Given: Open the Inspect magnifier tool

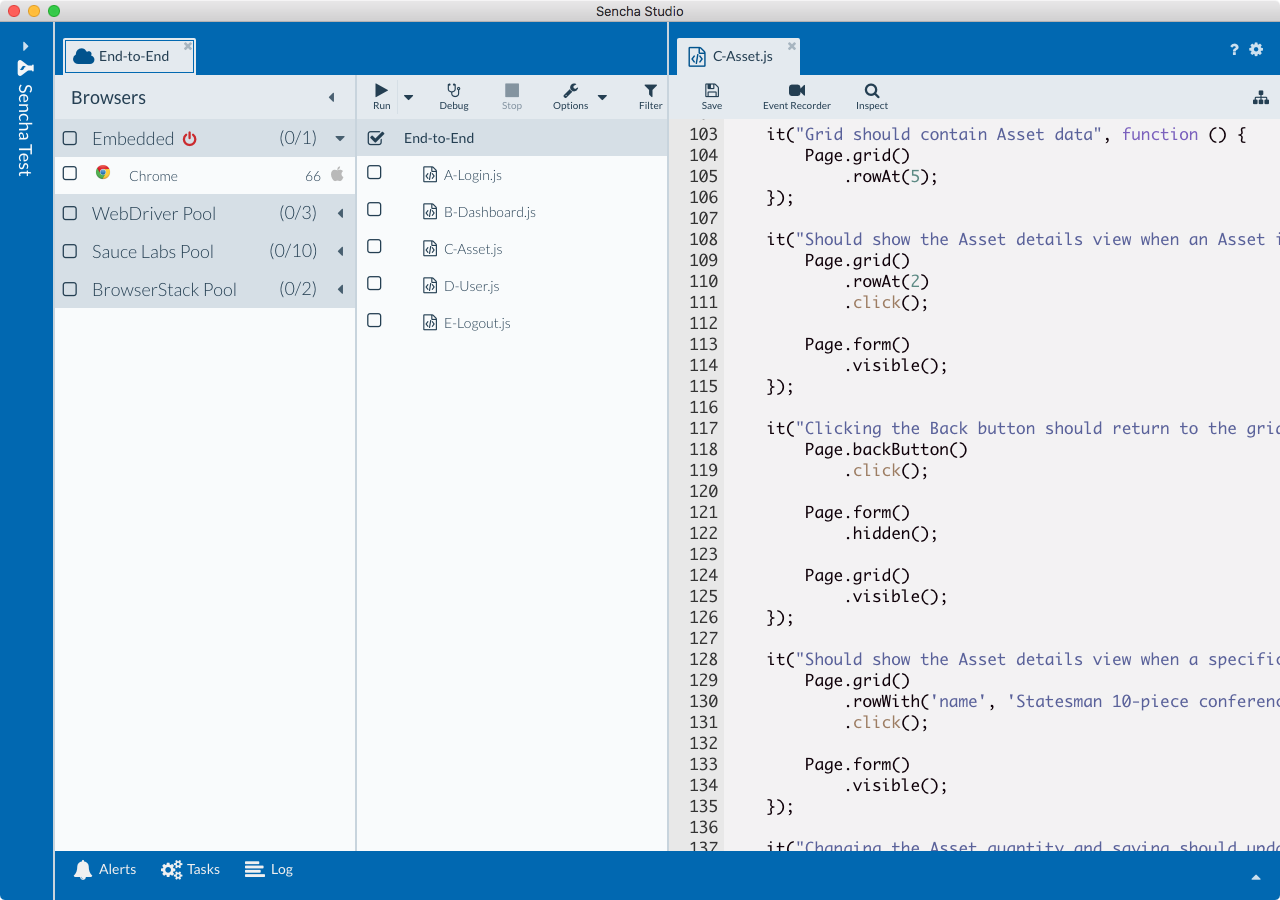Looking at the screenshot, I should (871, 92).
